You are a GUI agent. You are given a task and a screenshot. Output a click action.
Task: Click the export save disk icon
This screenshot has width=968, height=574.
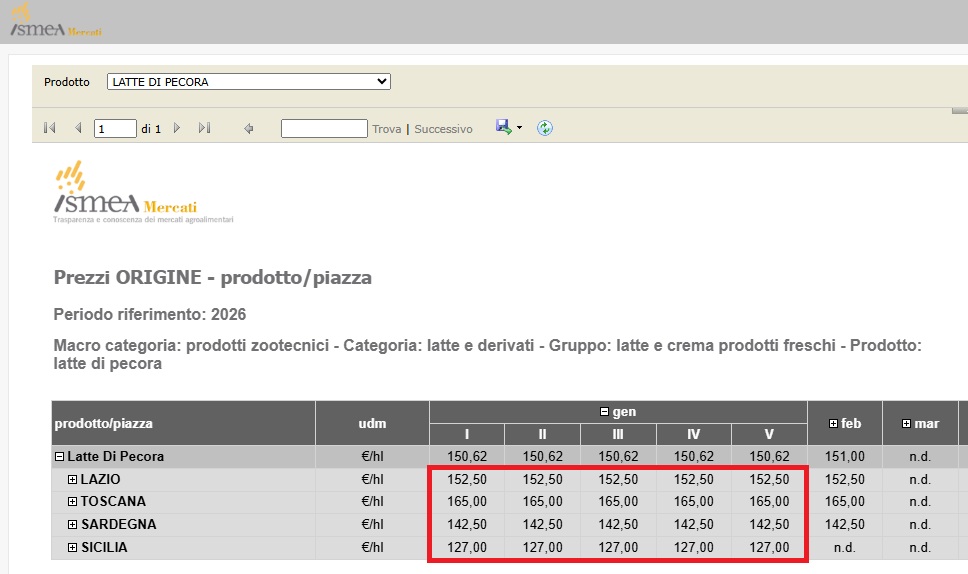coord(504,127)
